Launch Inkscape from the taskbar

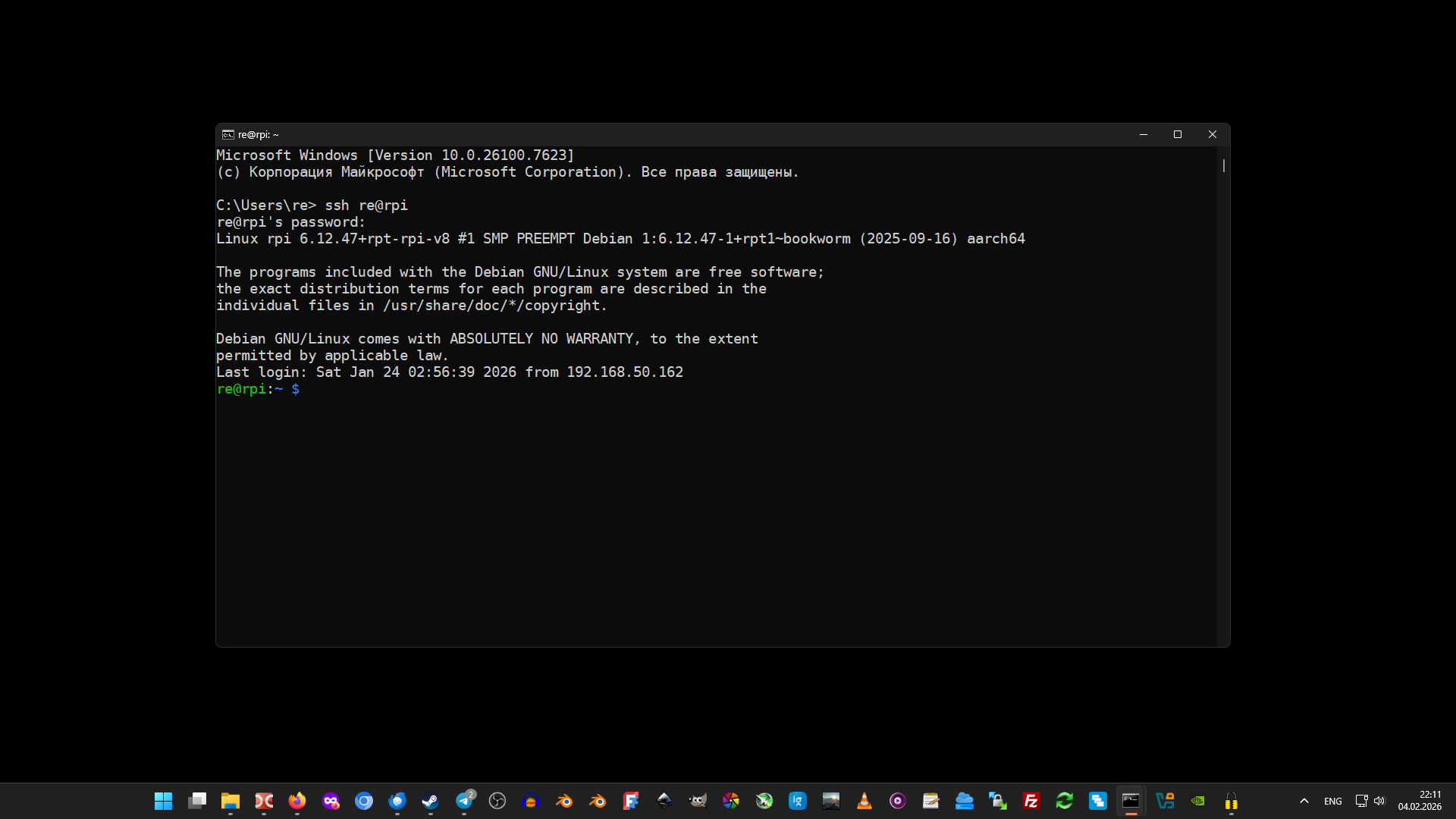(x=664, y=801)
